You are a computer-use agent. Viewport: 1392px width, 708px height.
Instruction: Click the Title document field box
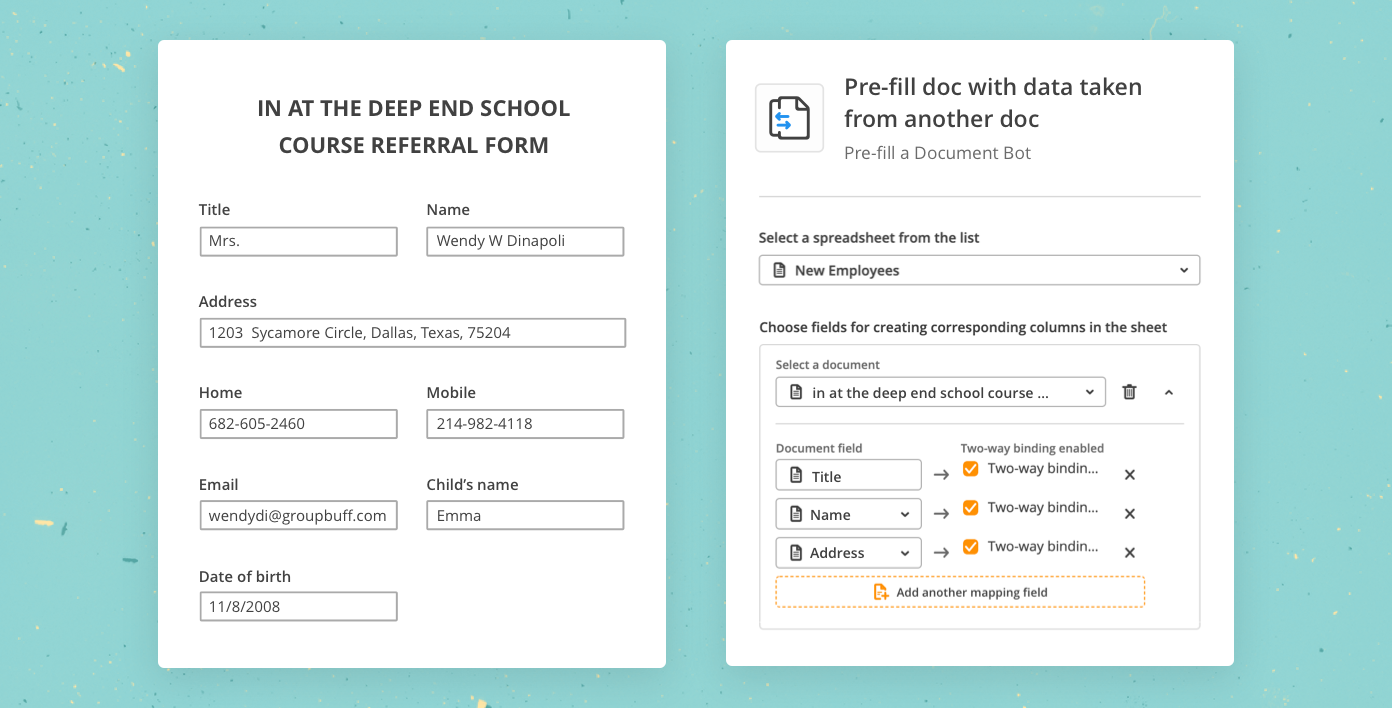848,475
